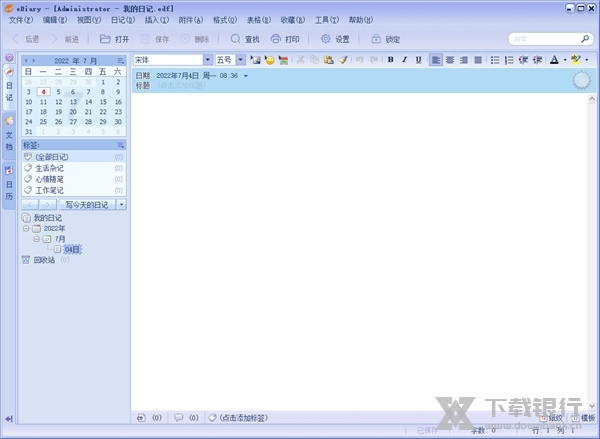Open the attachments count icon at bottom

click(x=141, y=418)
